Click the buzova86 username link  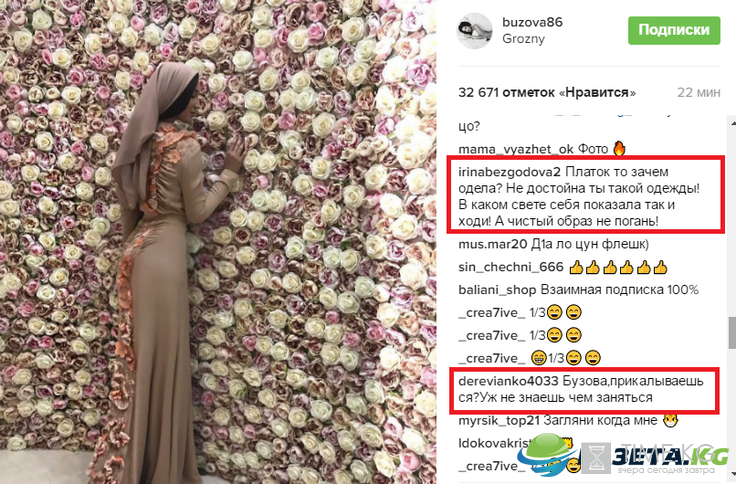(532, 22)
